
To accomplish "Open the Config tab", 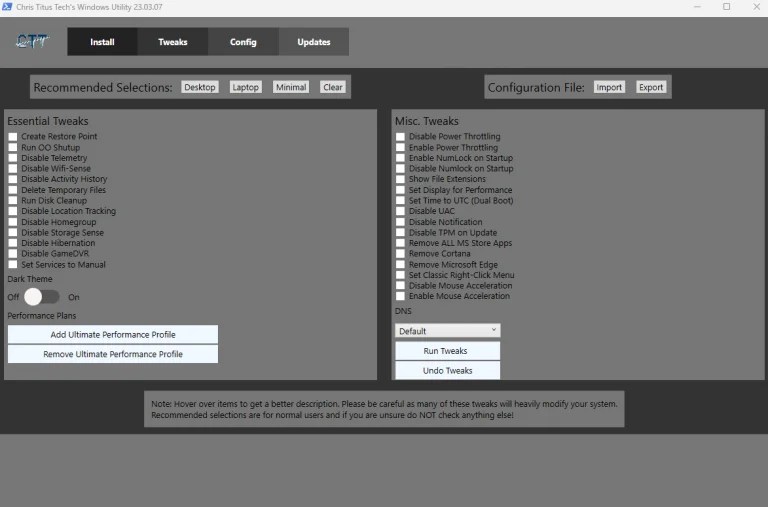I will pyautogui.click(x=243, y=42).
